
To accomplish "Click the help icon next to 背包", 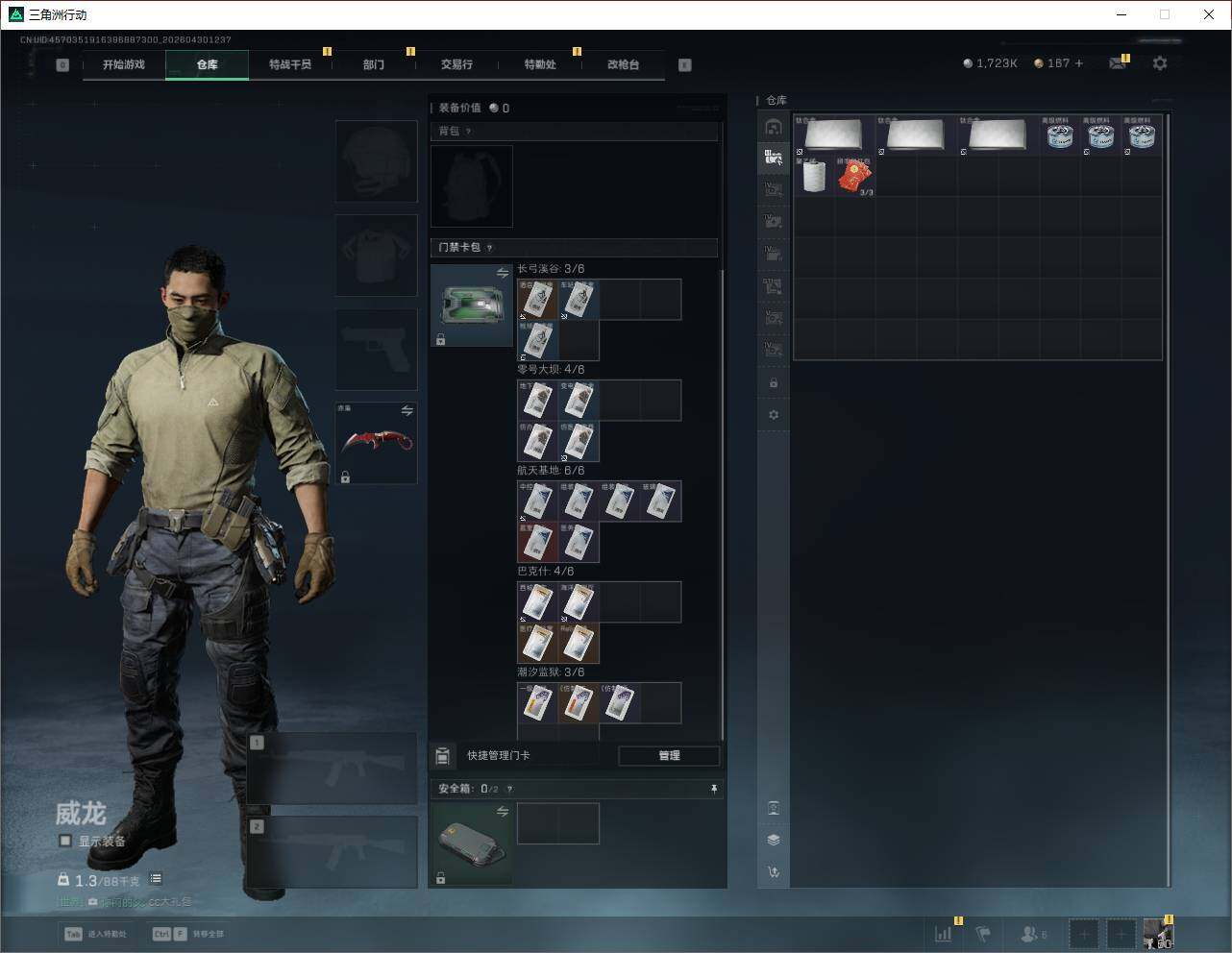I will [468, 132].
